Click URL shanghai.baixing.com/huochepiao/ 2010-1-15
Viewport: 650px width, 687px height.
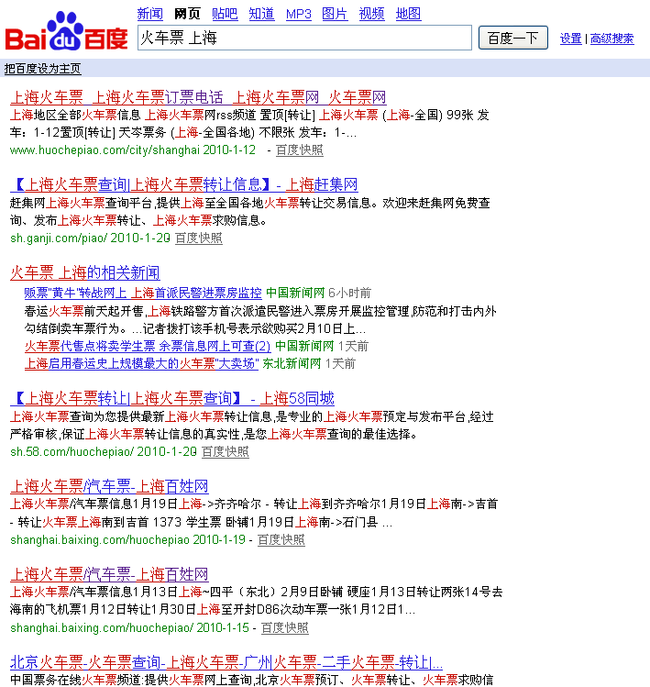(129, 628)
